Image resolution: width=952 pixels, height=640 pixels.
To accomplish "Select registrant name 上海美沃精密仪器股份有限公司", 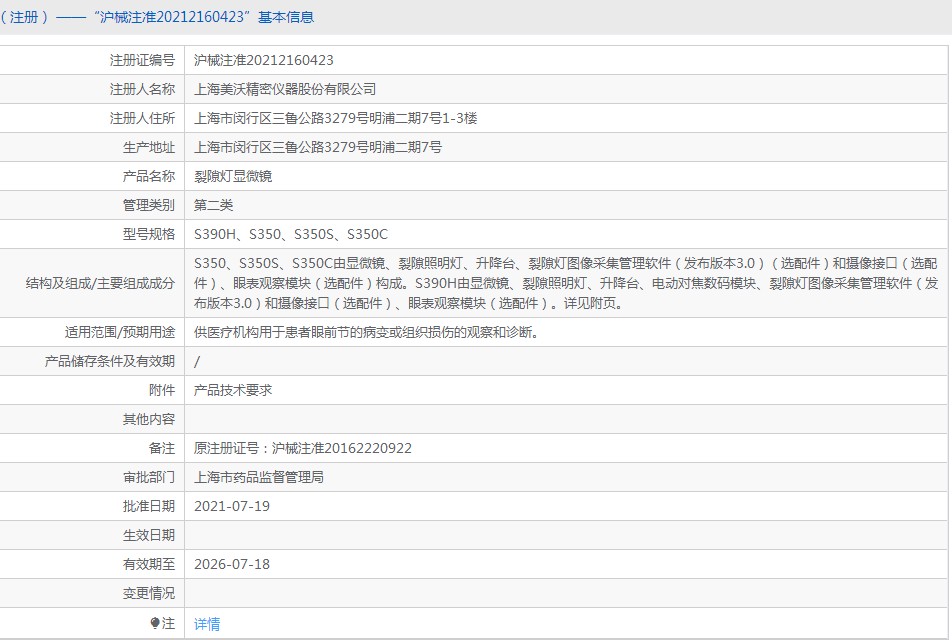I will (x=285, y=89).
